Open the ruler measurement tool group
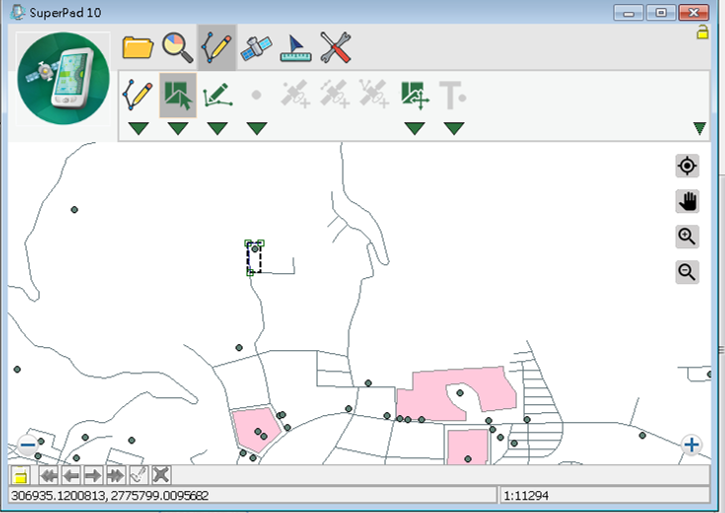 click(296, 48)
